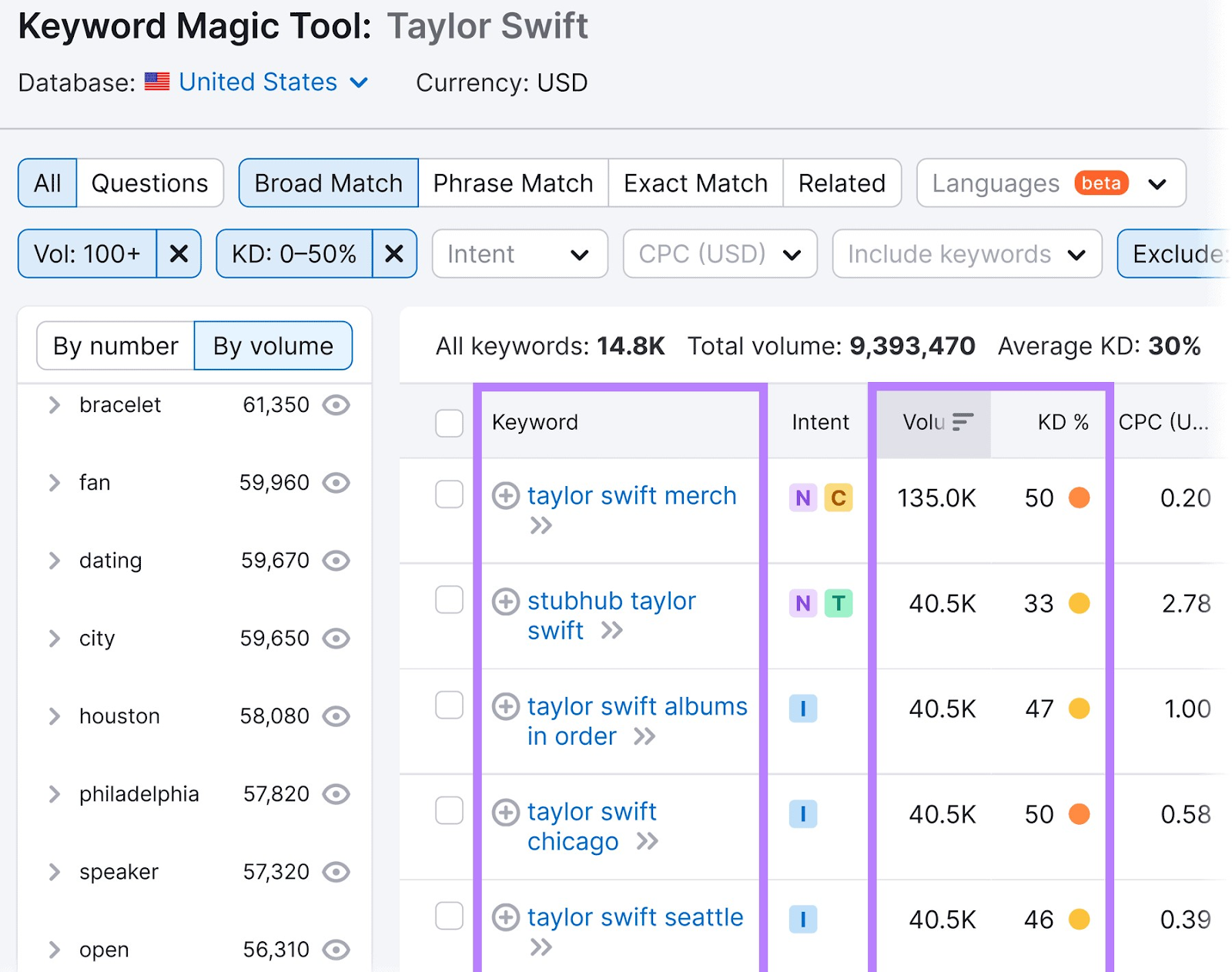Image resolution: width=1232 pixels, height=972 pixels.
Task: Remove the KD: 0–50% filter
Action: pyautogui.click(x=394, y=254)
